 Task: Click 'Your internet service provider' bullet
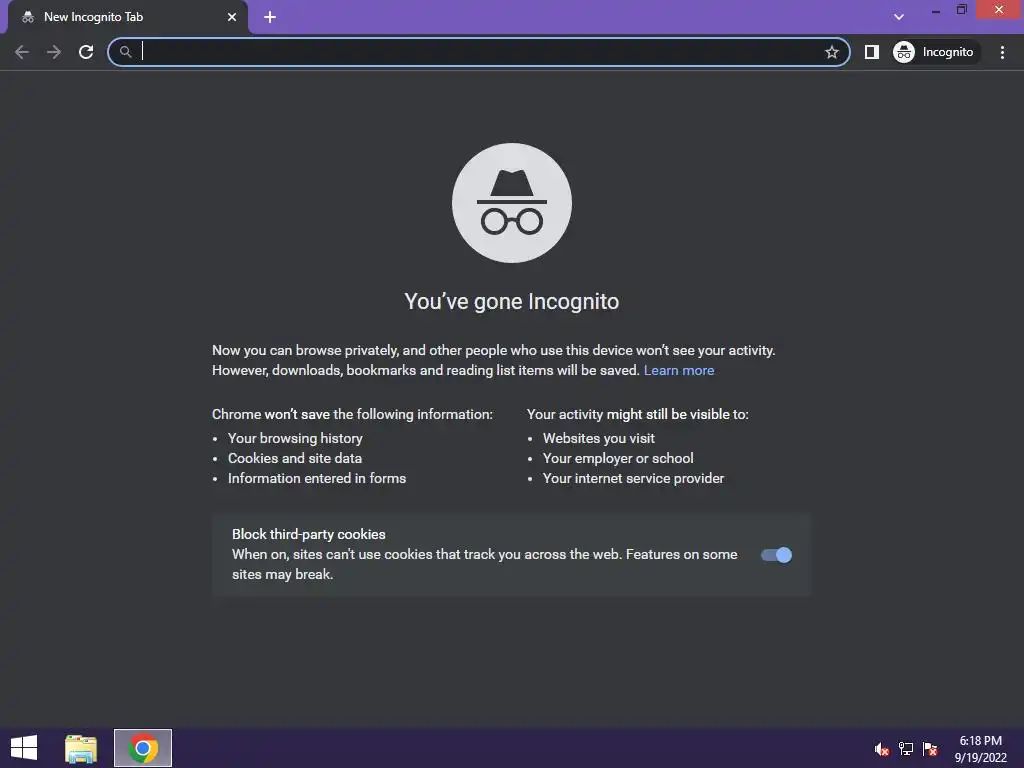point(633,479)
